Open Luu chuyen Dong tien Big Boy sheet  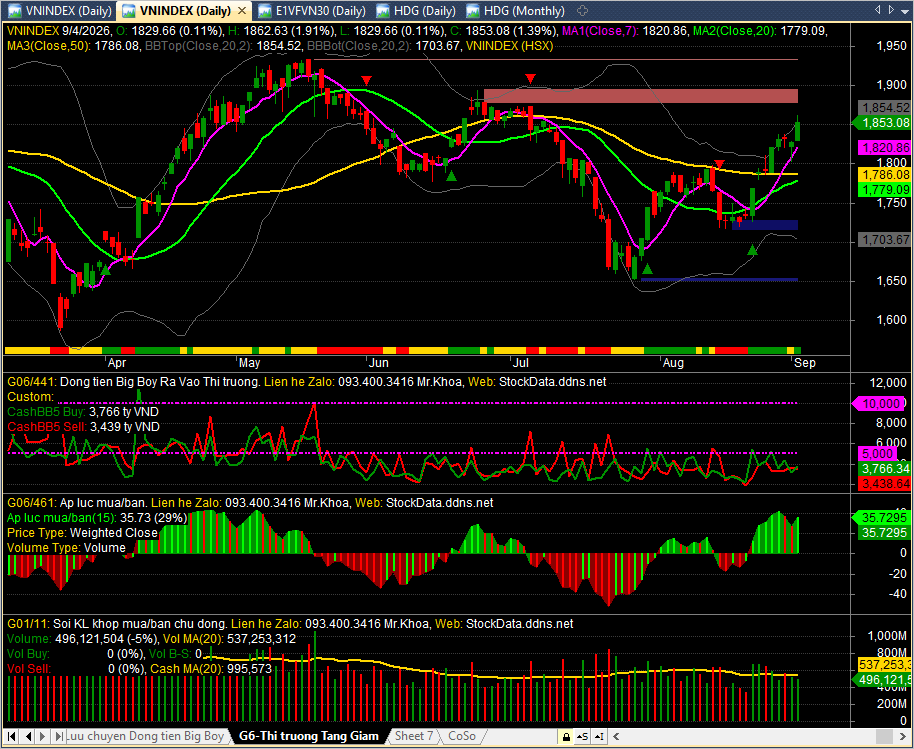coord(145,736)
